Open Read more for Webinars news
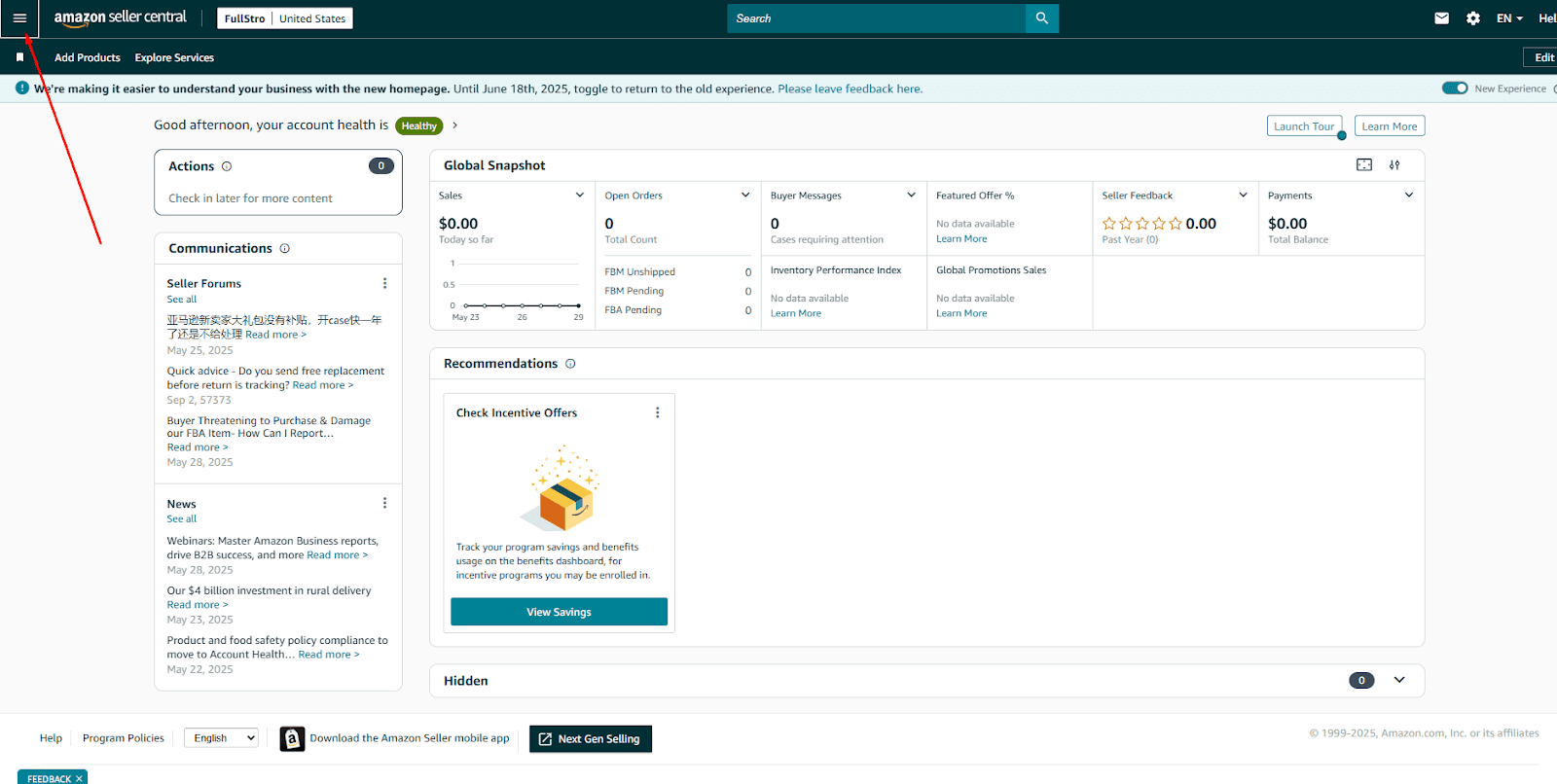Viewport: 1557px width, 784px height. (x=338, y=555)
